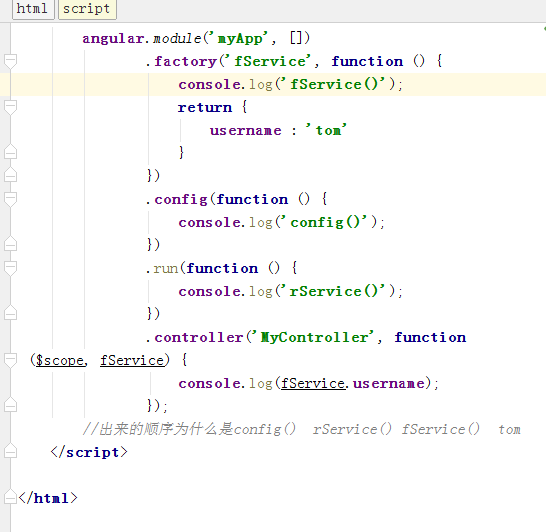
Task: Click the 'fService()' log string
Action: pos(334,84)
